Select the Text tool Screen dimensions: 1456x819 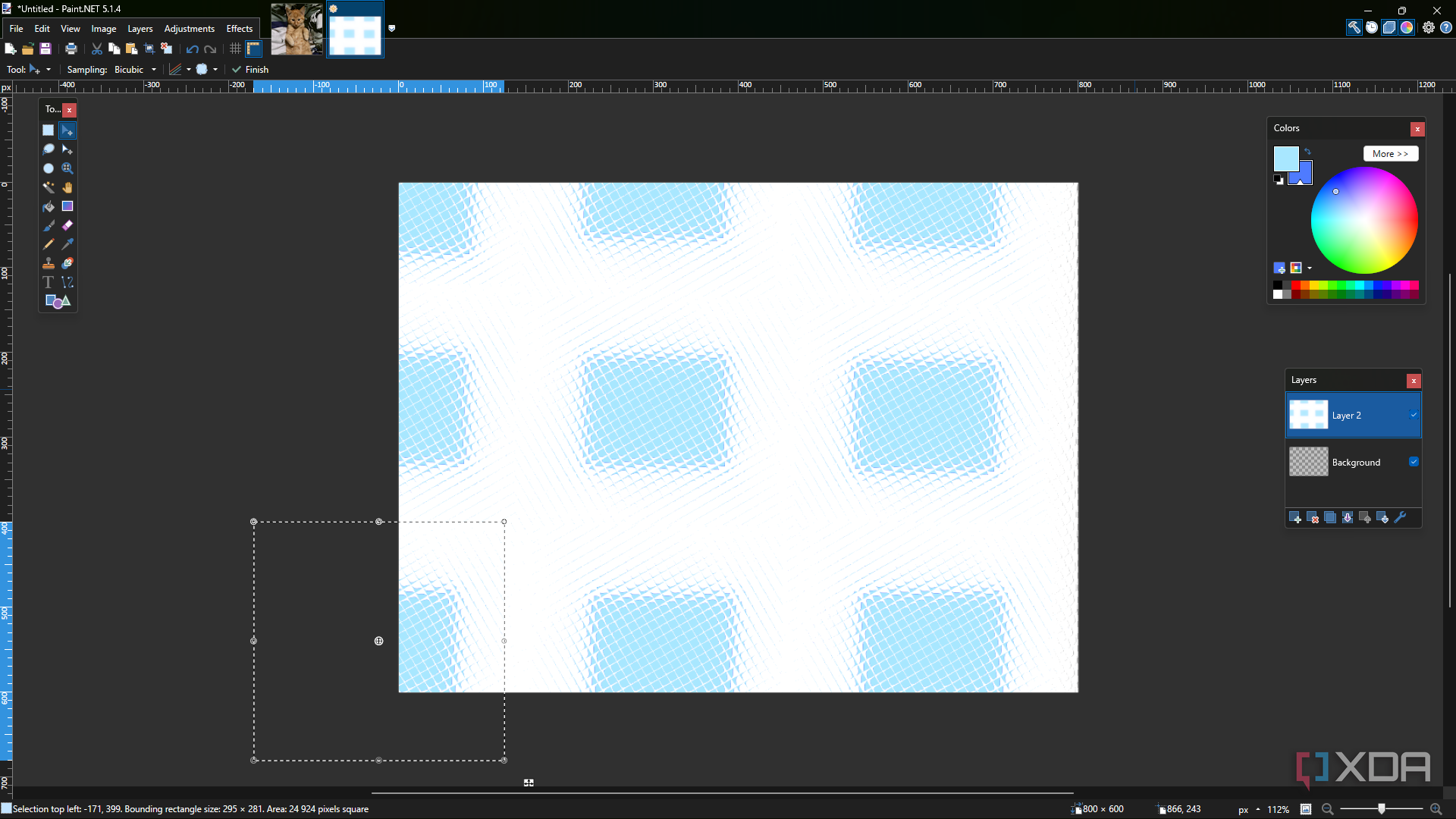click(49, 282)
